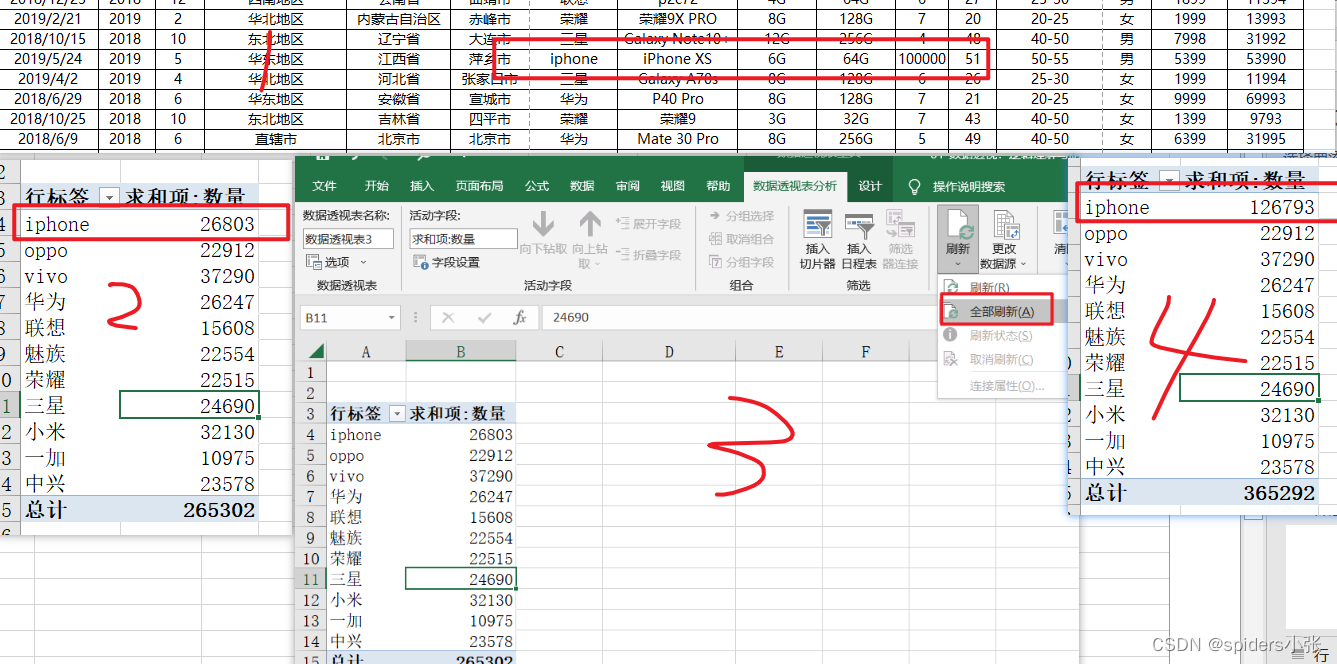
Task: Open the 行标签 filter dropdown in right pivot table
Action: point(1167,181)
